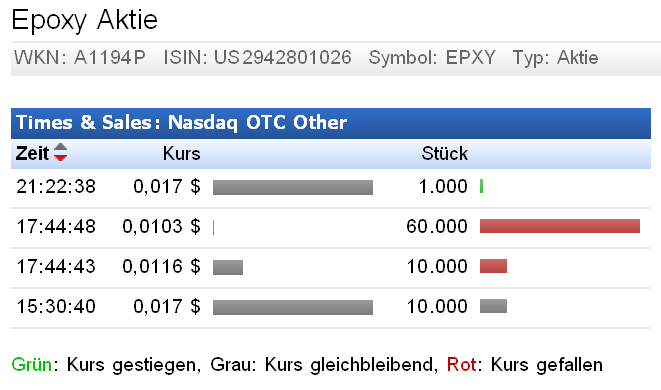Select the ISIN US2942801026 text
Screen dimensions: 661x390
[258, 57]
